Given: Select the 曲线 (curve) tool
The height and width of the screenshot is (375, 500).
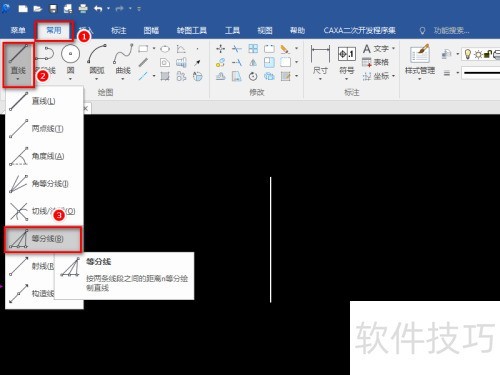Looking at the screenshot, I should pos(123,62).
